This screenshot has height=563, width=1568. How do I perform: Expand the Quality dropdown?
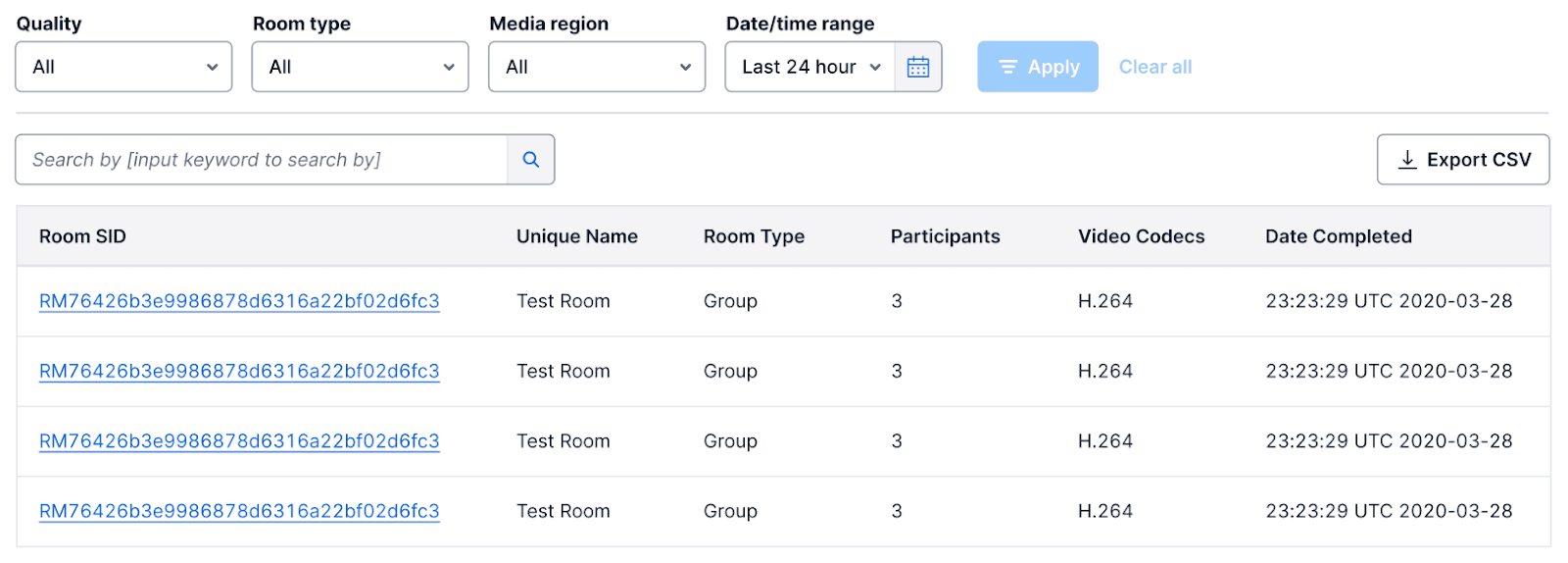pos(123,67)
